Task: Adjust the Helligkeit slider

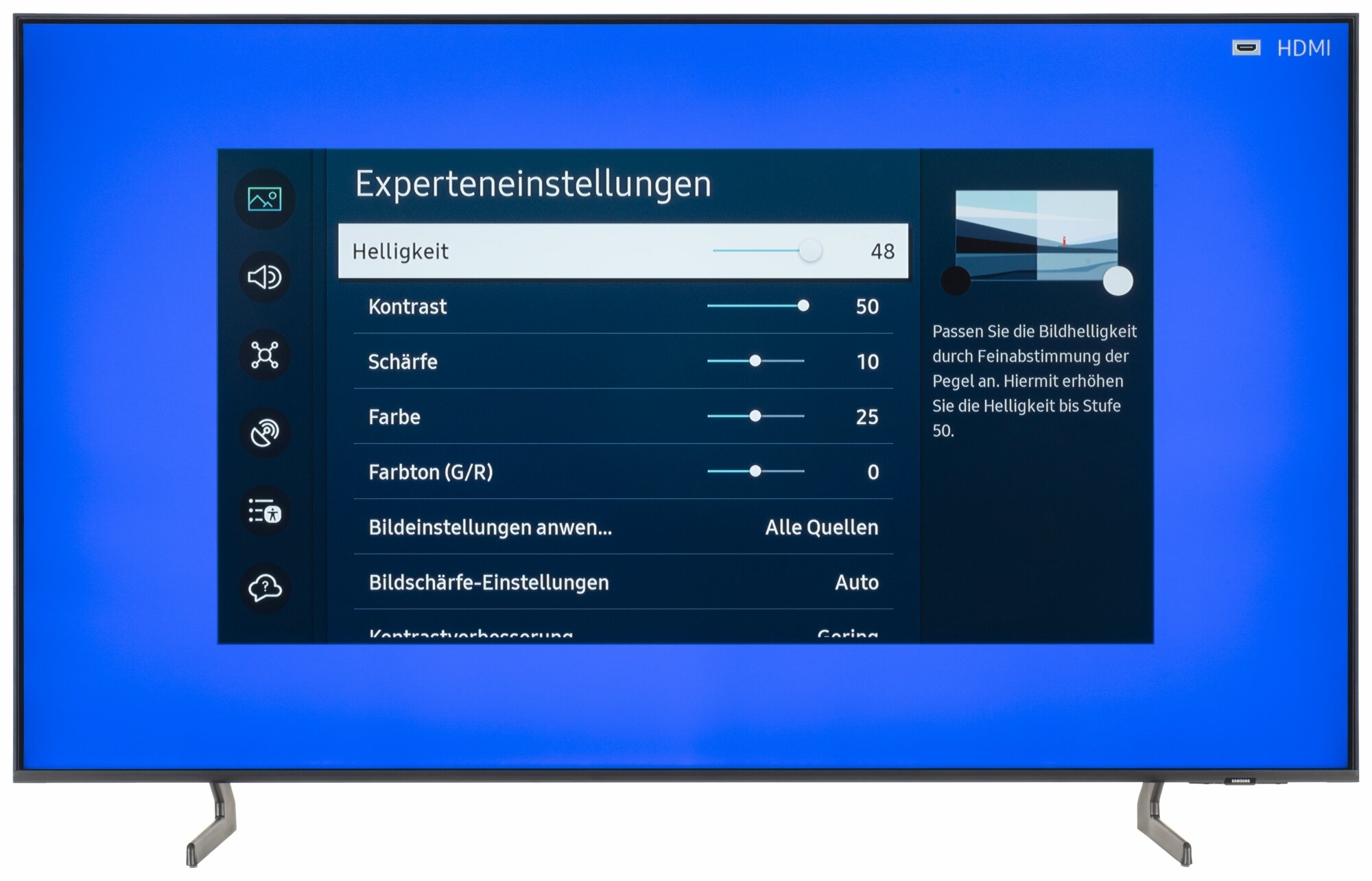Action: pos(809,251)
